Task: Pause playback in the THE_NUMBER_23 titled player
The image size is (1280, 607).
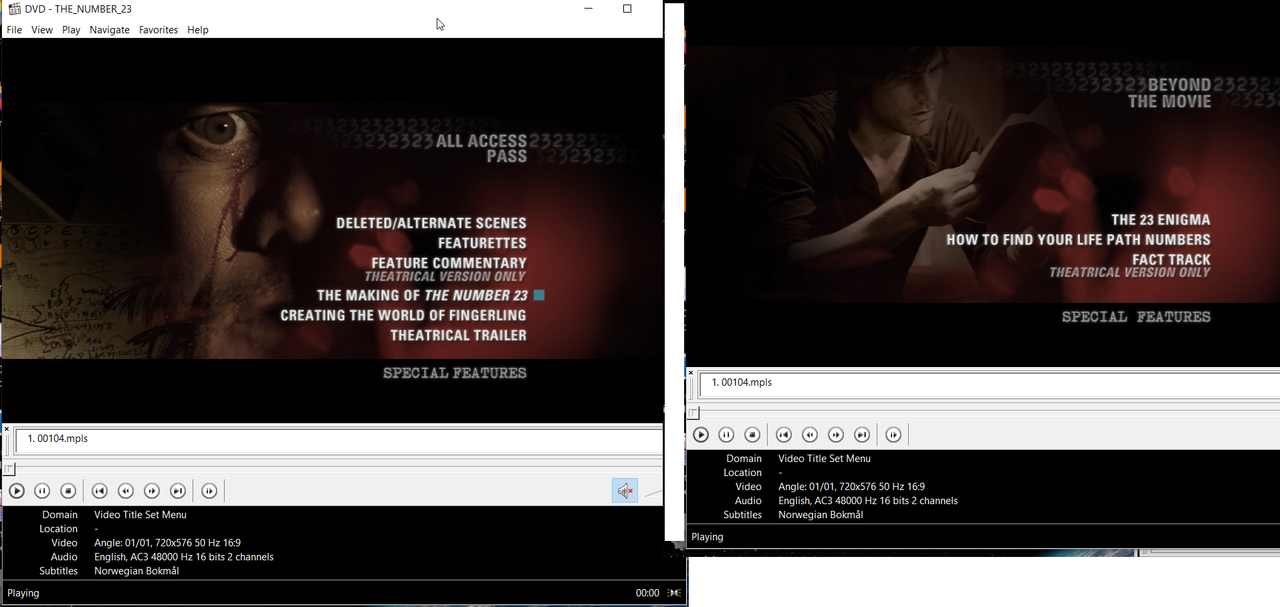Action: point(42,491)
